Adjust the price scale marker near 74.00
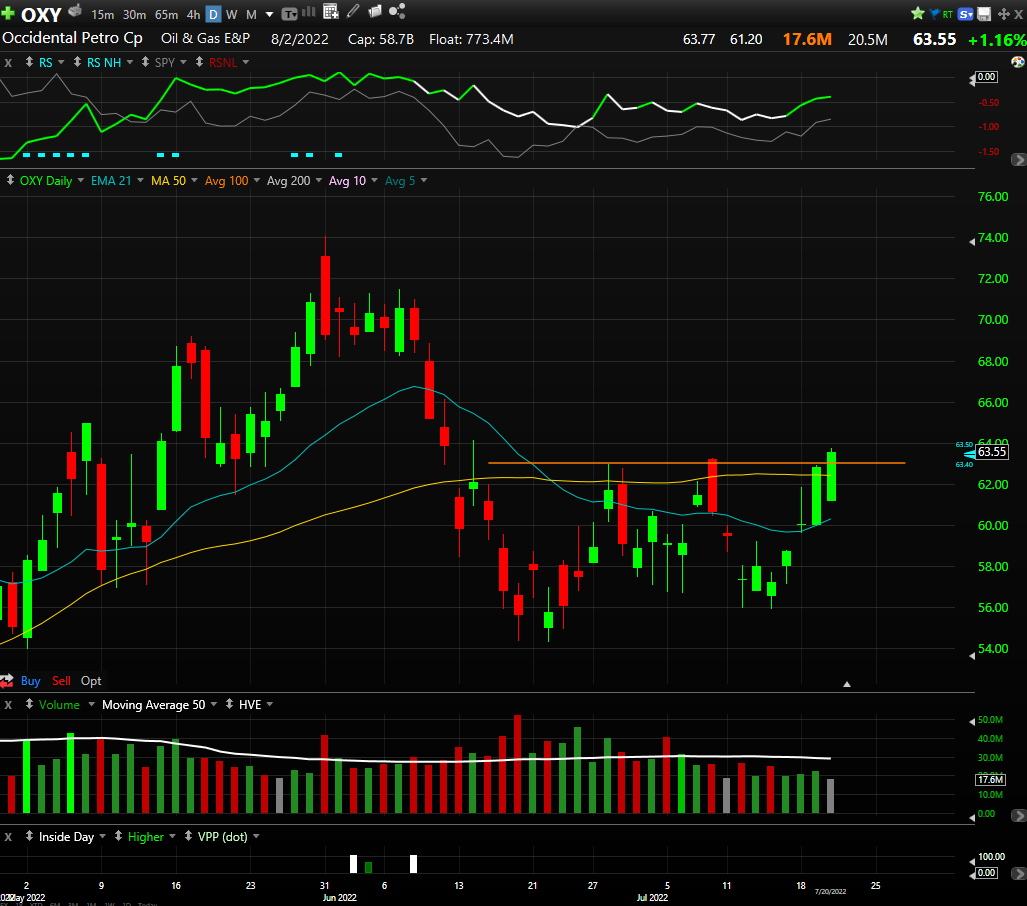 coord(972,242)
